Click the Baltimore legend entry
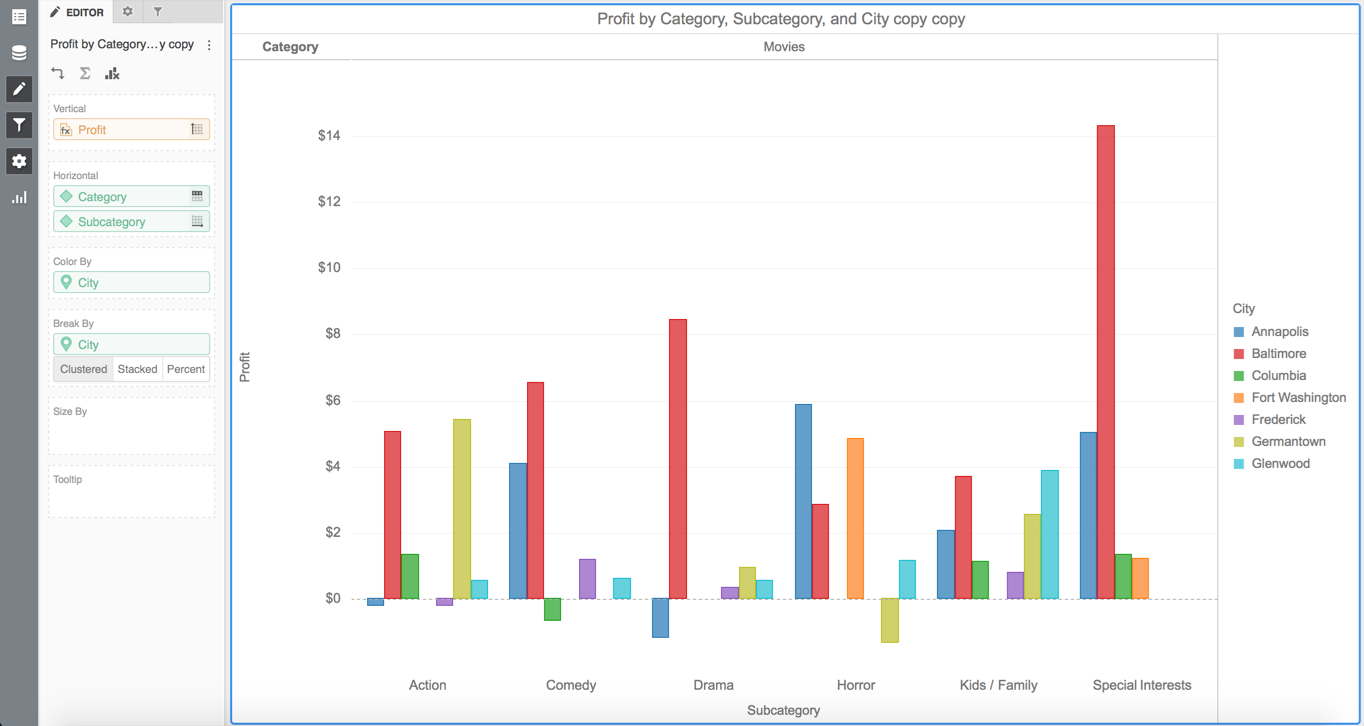 [x=1278, y=354]
